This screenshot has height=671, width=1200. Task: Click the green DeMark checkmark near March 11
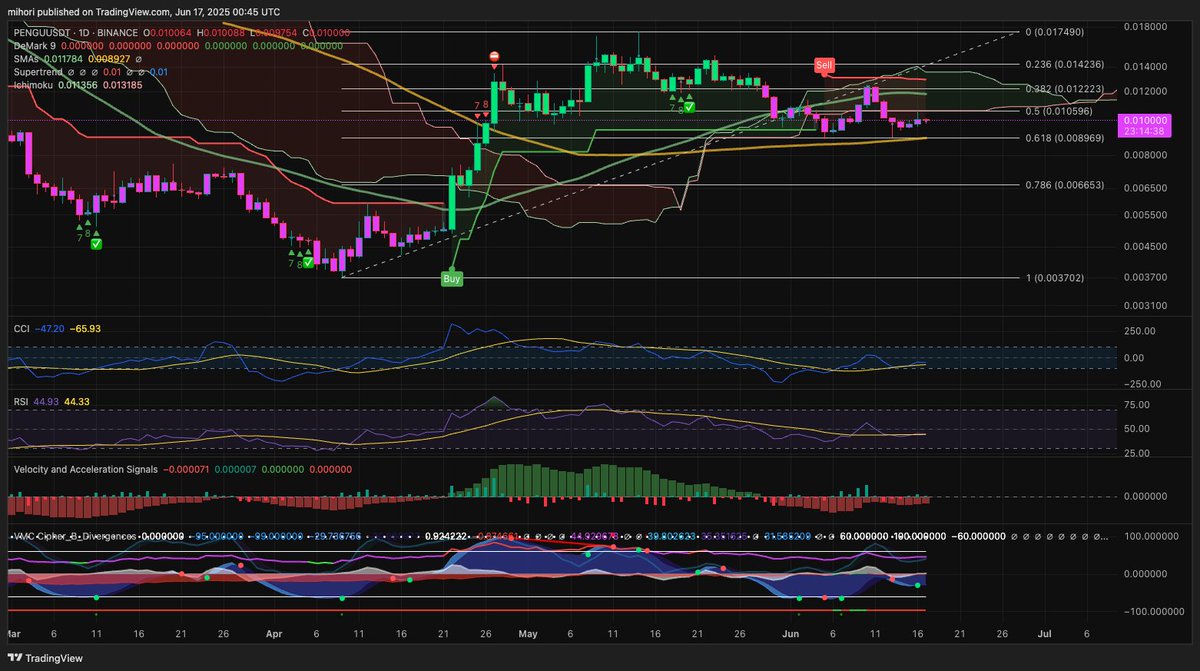tap(96, 244)
